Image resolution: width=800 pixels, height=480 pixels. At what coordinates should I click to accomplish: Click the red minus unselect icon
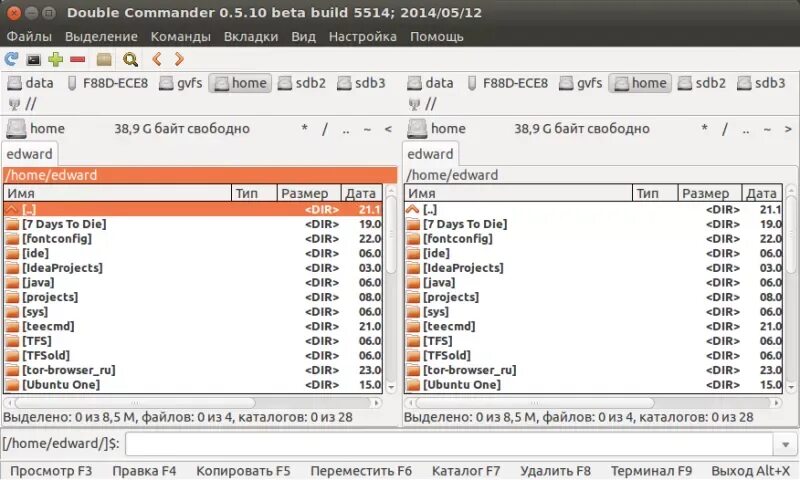(78, 60)
